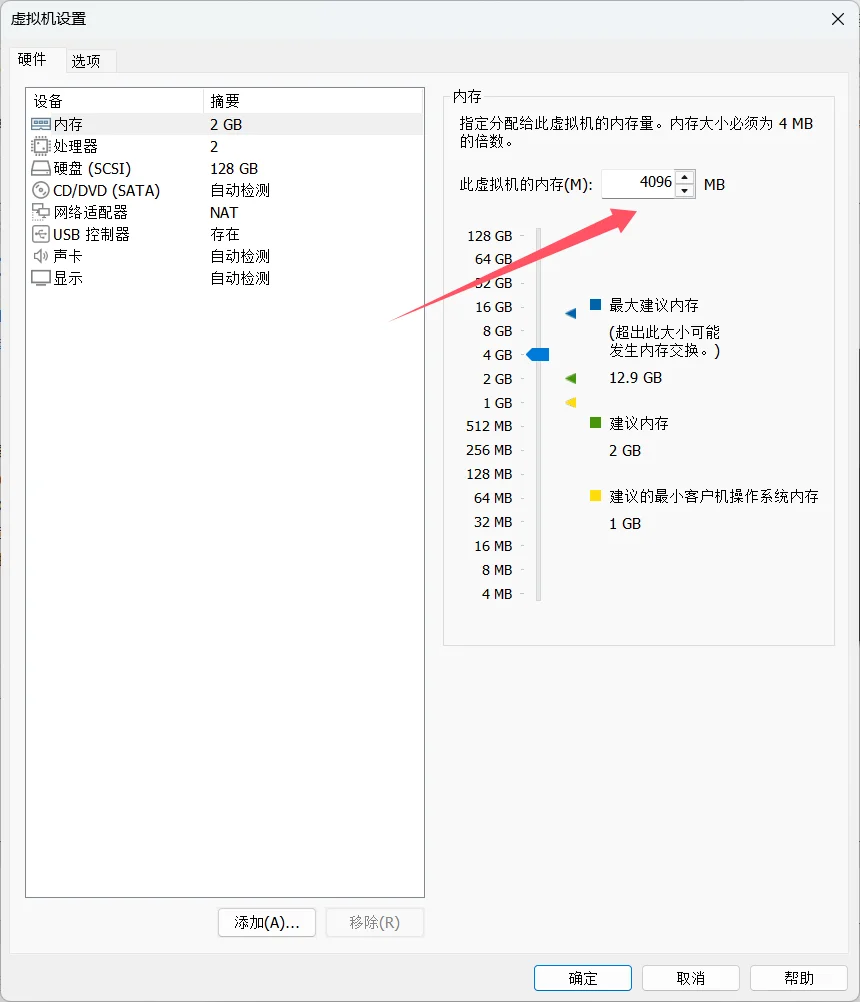
Task: Click the 自动检测 summary of 显示
Action: [240, 279]
